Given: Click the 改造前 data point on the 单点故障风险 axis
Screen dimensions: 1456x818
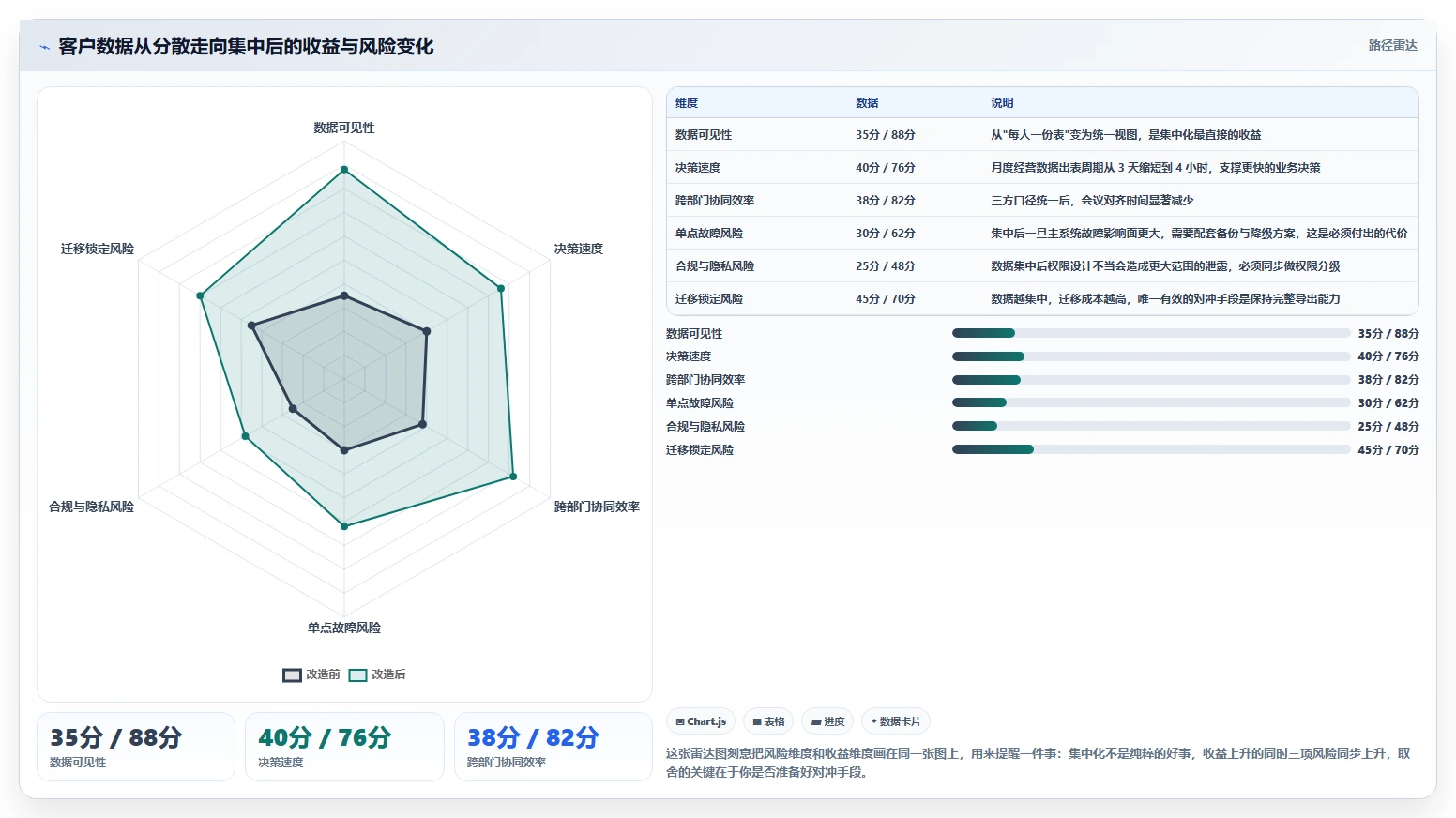Looking at the screenshot, I should [x=344, y=450].
